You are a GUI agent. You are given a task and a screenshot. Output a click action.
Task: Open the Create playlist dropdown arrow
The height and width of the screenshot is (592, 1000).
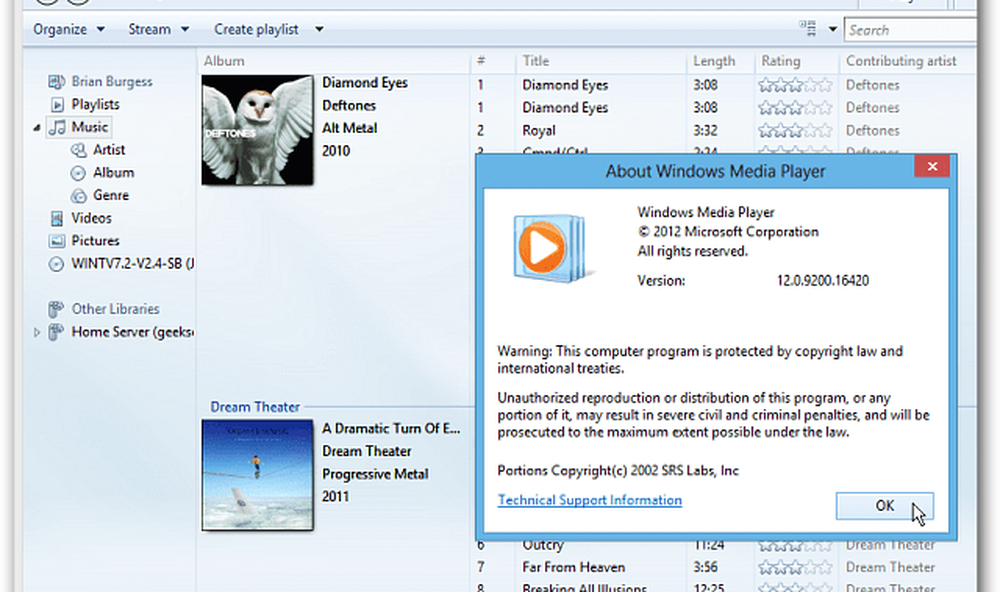pos(319,29)
